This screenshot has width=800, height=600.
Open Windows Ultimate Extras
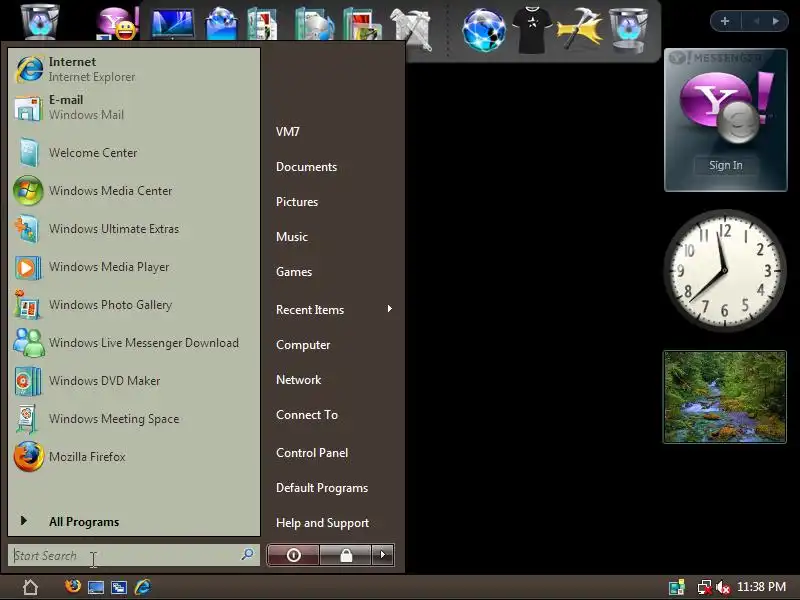(x=134, y=229)
